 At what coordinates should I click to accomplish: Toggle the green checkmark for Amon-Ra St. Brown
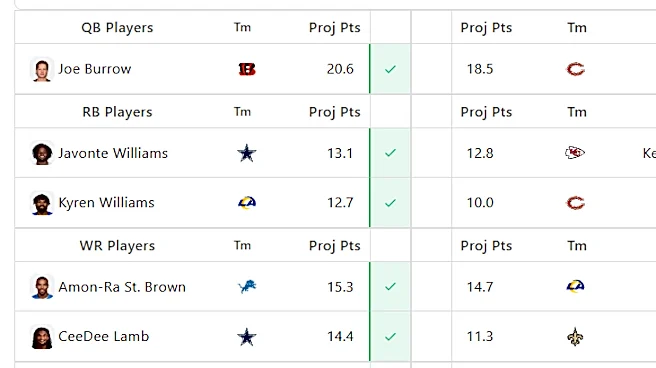click(390, 287)
